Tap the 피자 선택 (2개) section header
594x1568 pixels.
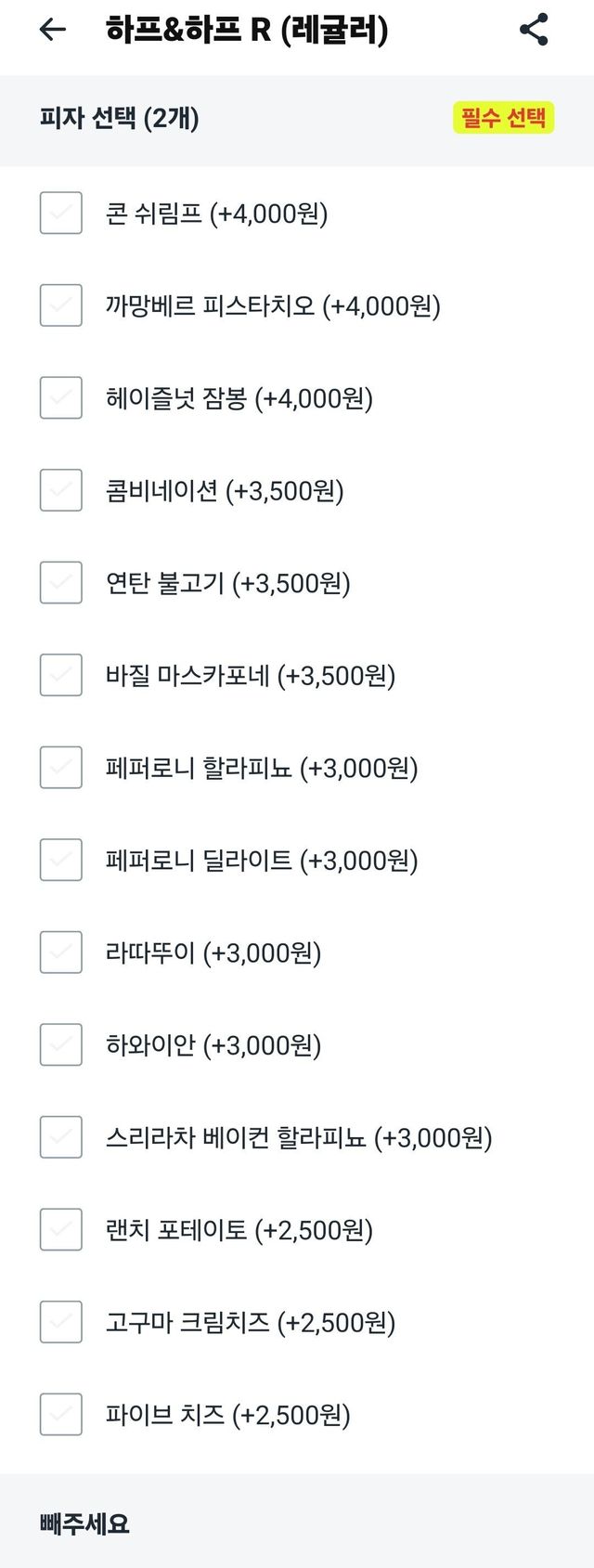(x=120, y=119)
